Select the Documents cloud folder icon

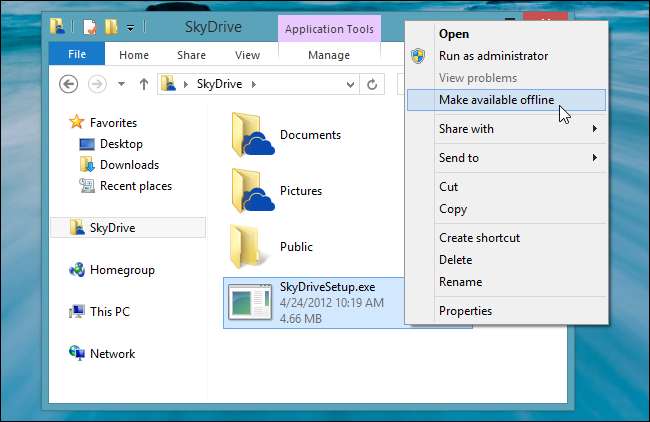[252, 135]
